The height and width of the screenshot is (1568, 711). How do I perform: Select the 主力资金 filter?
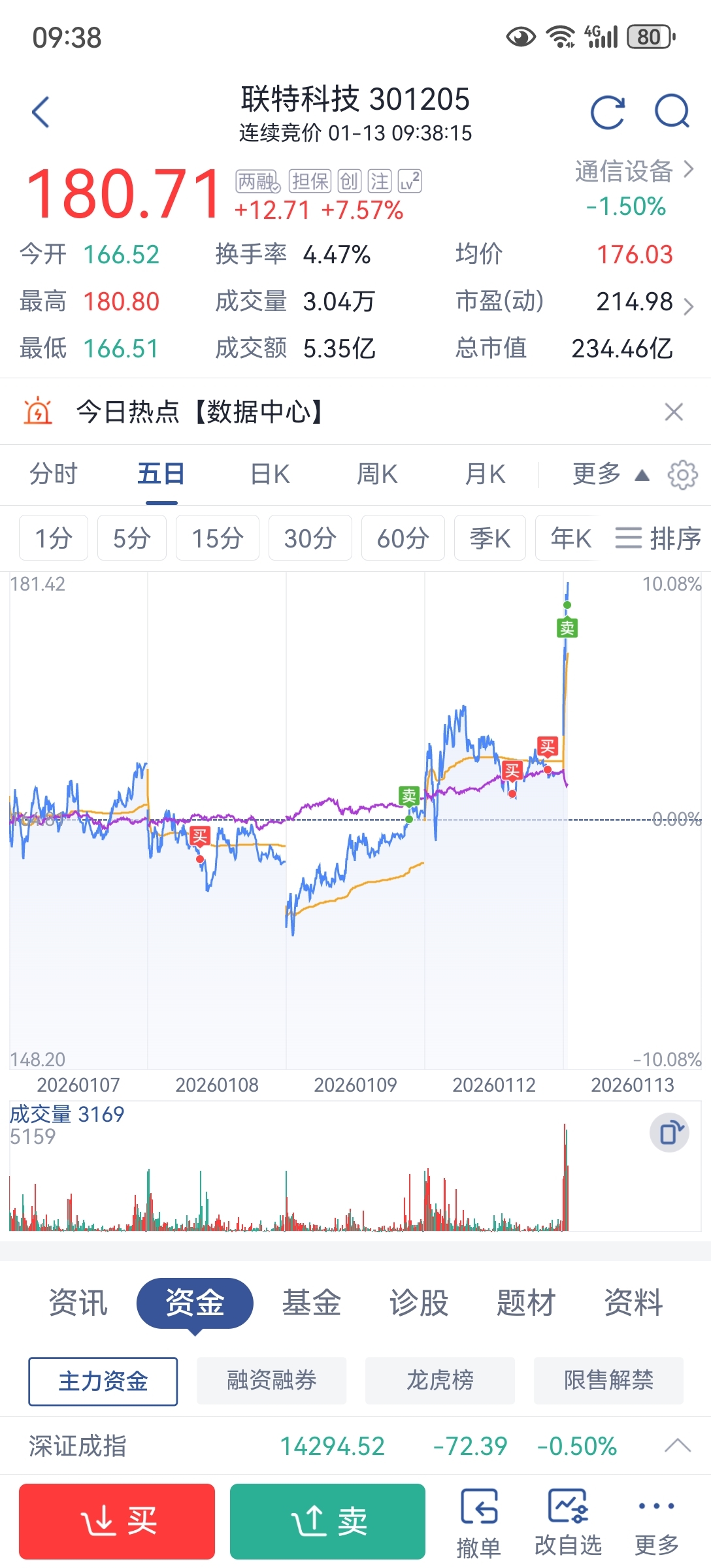pos(103,1381)
